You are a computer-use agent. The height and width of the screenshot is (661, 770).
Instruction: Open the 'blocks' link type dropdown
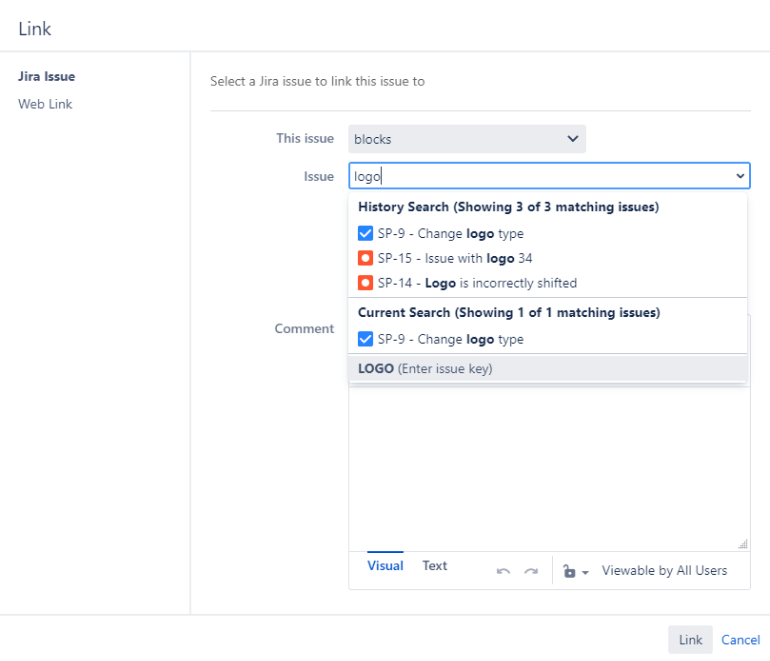pos(467,139)
